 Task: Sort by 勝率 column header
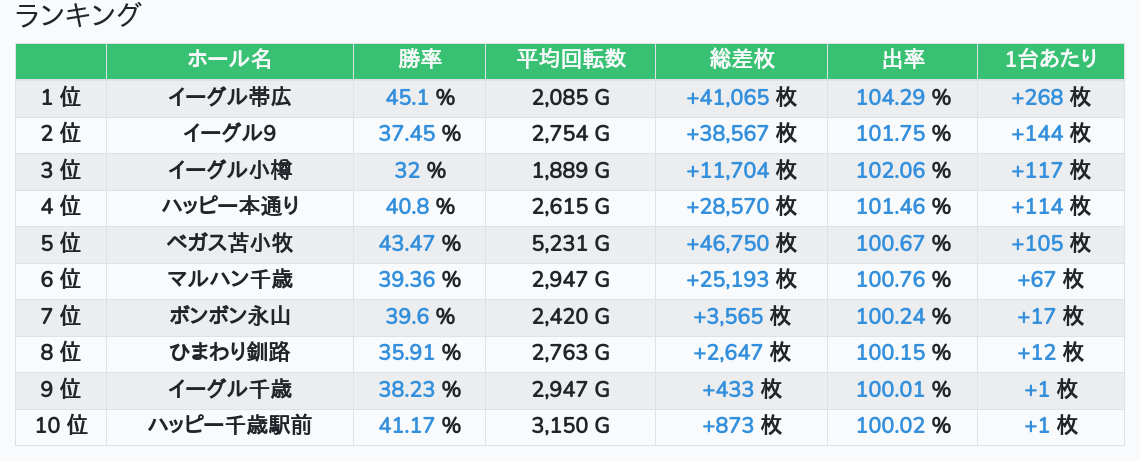[420, 60]
